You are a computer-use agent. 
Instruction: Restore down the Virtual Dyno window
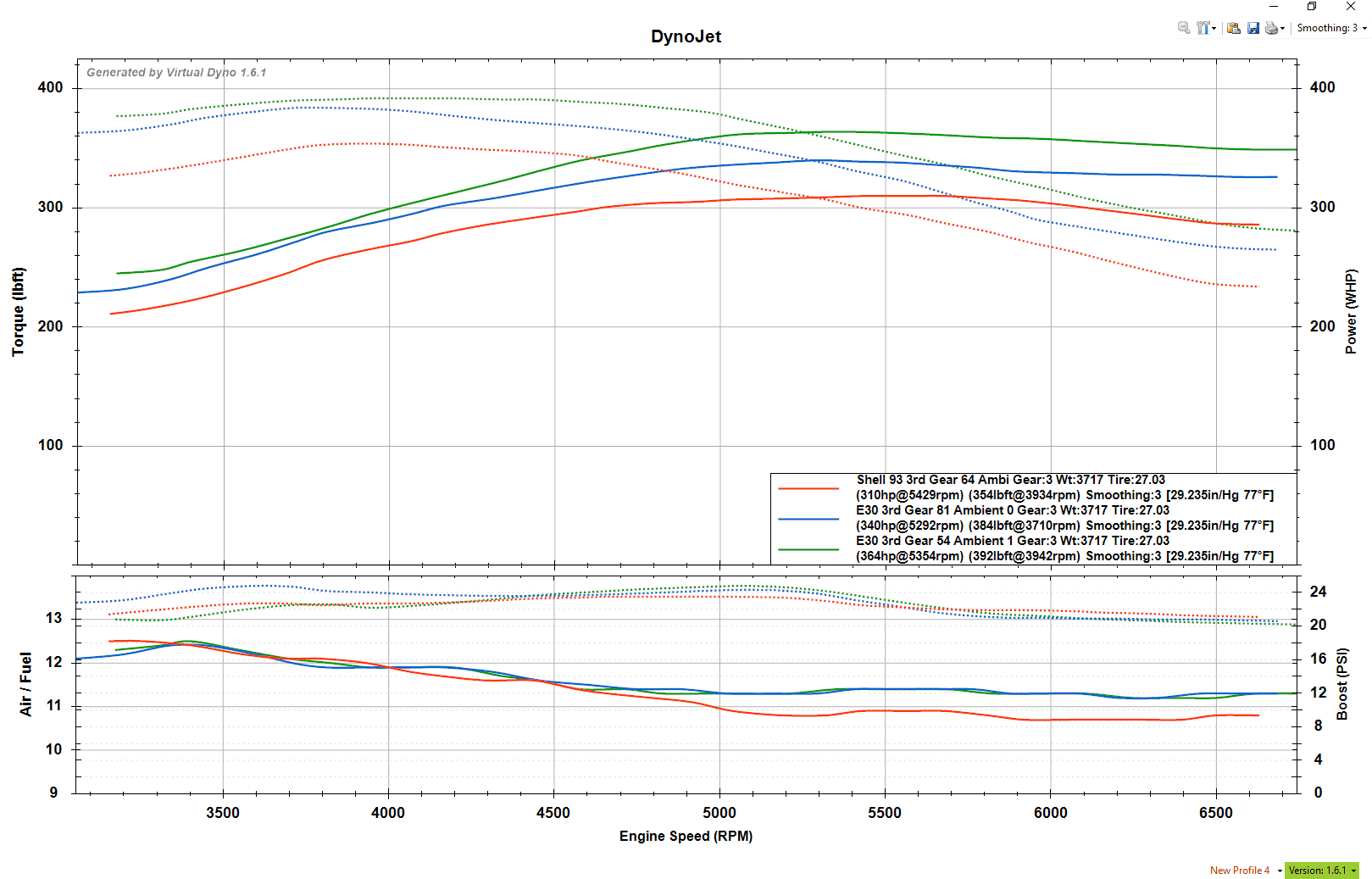click(x=1312, y=6)
